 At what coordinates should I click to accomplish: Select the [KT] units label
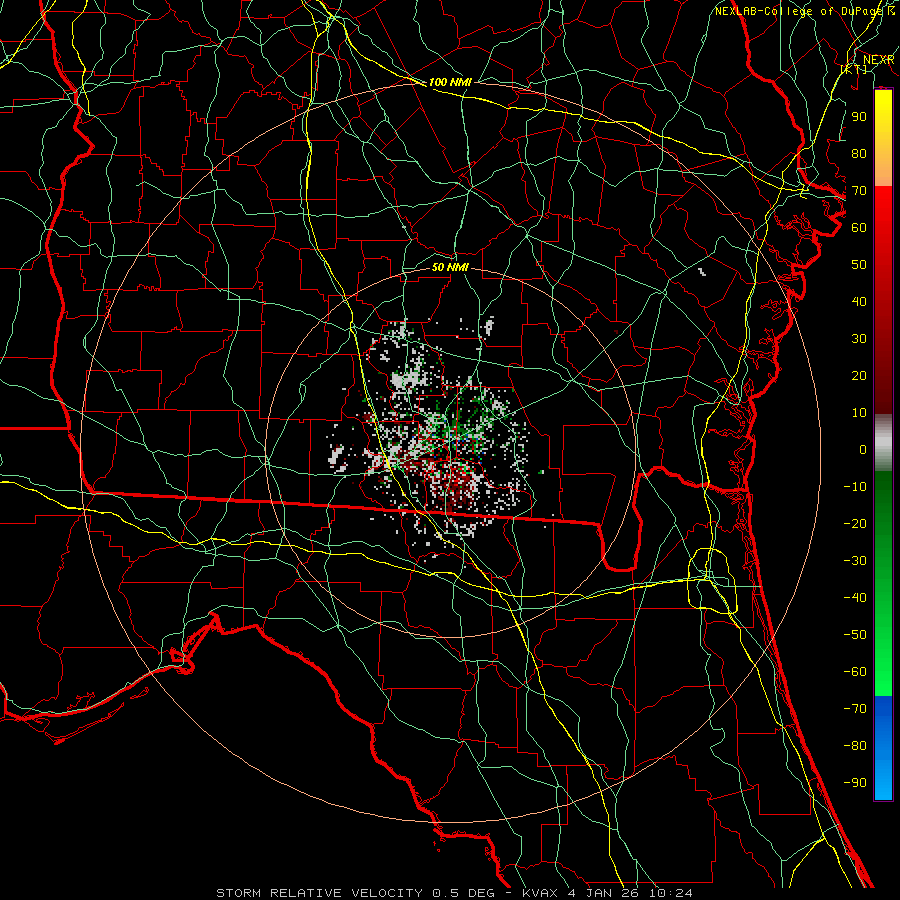click(854, 69)
